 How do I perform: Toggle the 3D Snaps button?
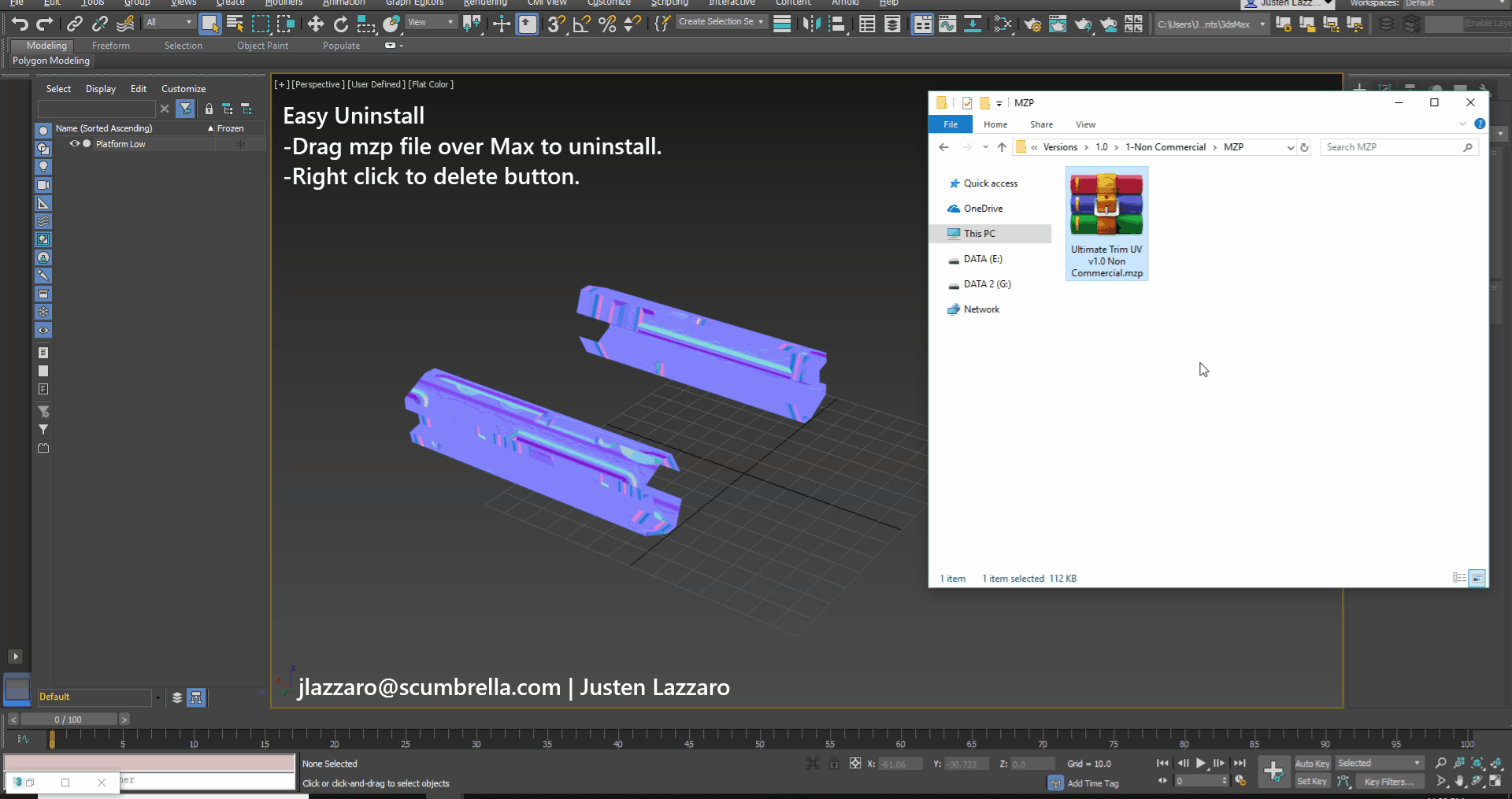556,24
